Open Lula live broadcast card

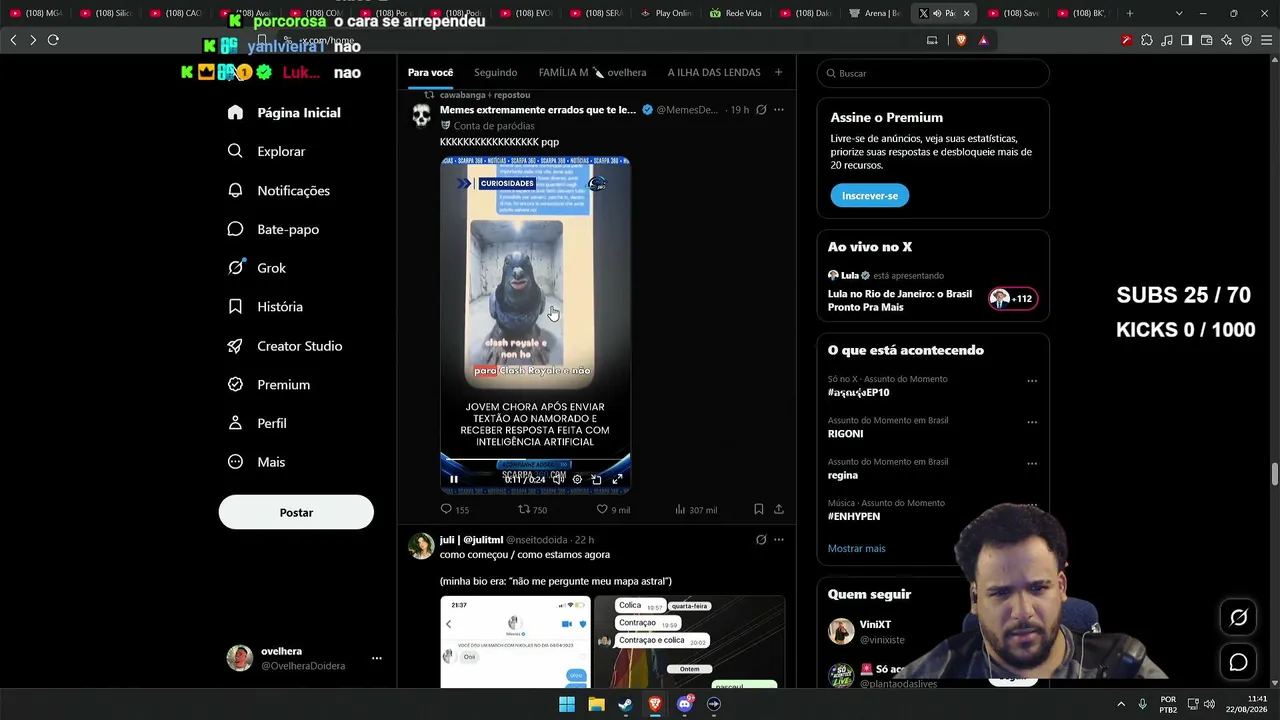933,292
